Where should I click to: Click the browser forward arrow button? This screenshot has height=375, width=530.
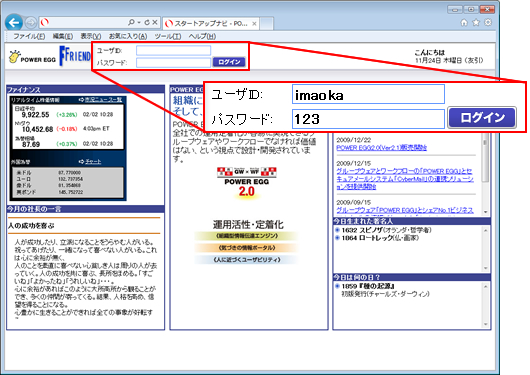[x=31, y=23]
